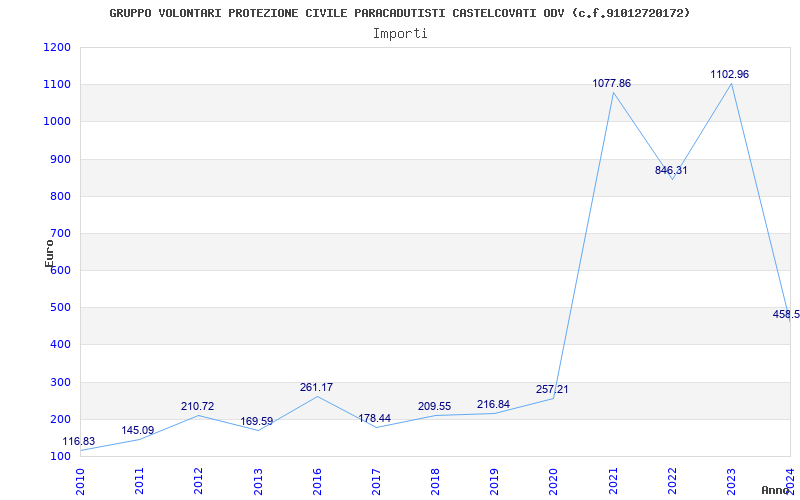Click the 2018 x-axis year label

tap(435, 481)
